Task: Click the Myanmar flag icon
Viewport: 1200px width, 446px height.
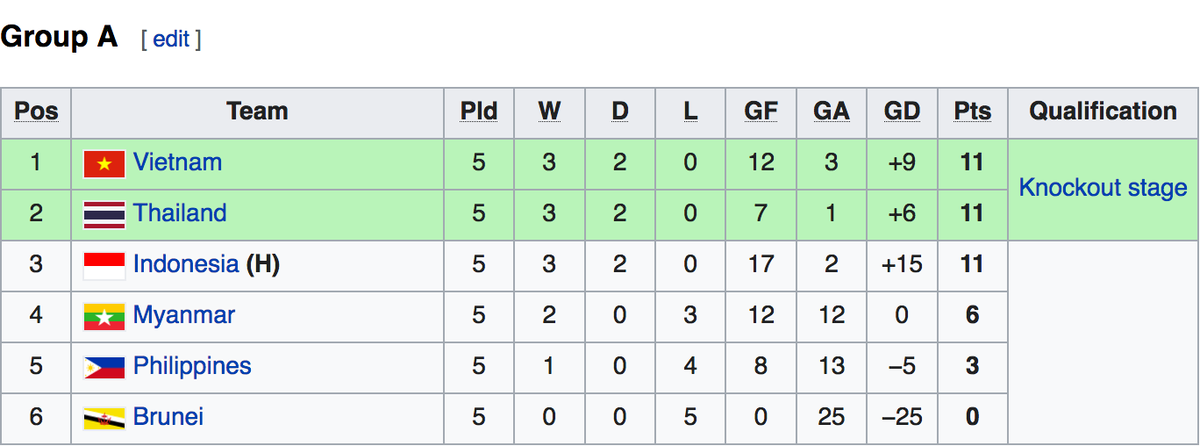Action: (104, 316)
